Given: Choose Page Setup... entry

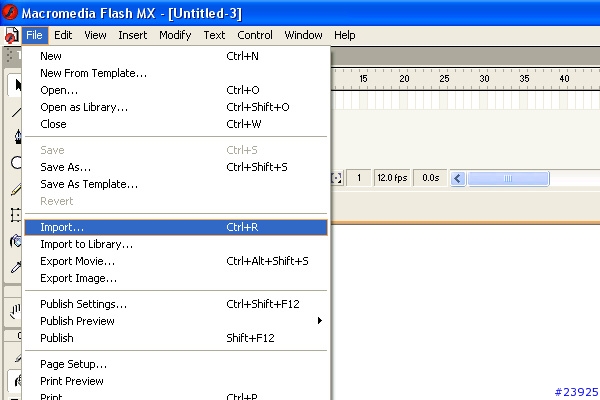Looking at the screenshot, I should [x=176, y=364].
